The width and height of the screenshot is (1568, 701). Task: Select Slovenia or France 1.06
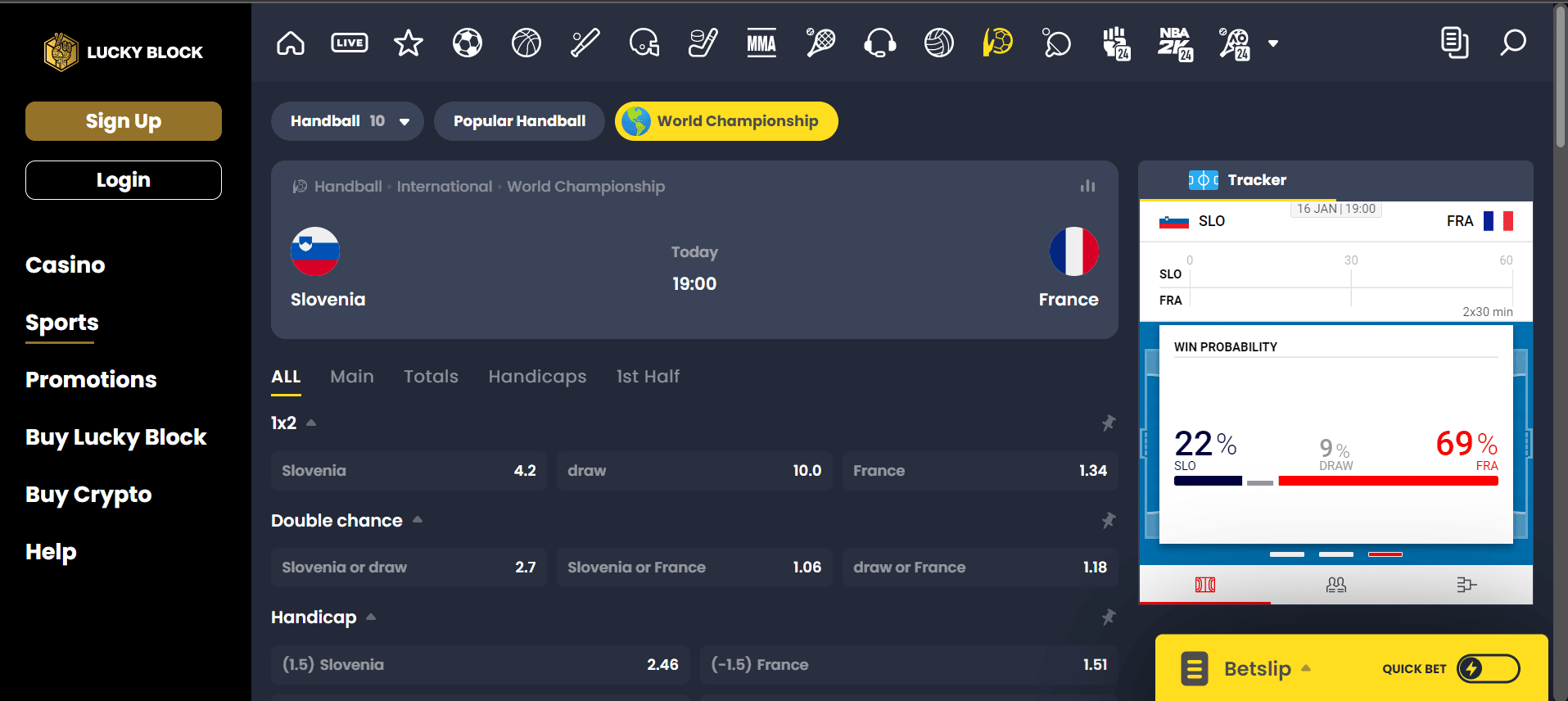[x=694, y=568]
